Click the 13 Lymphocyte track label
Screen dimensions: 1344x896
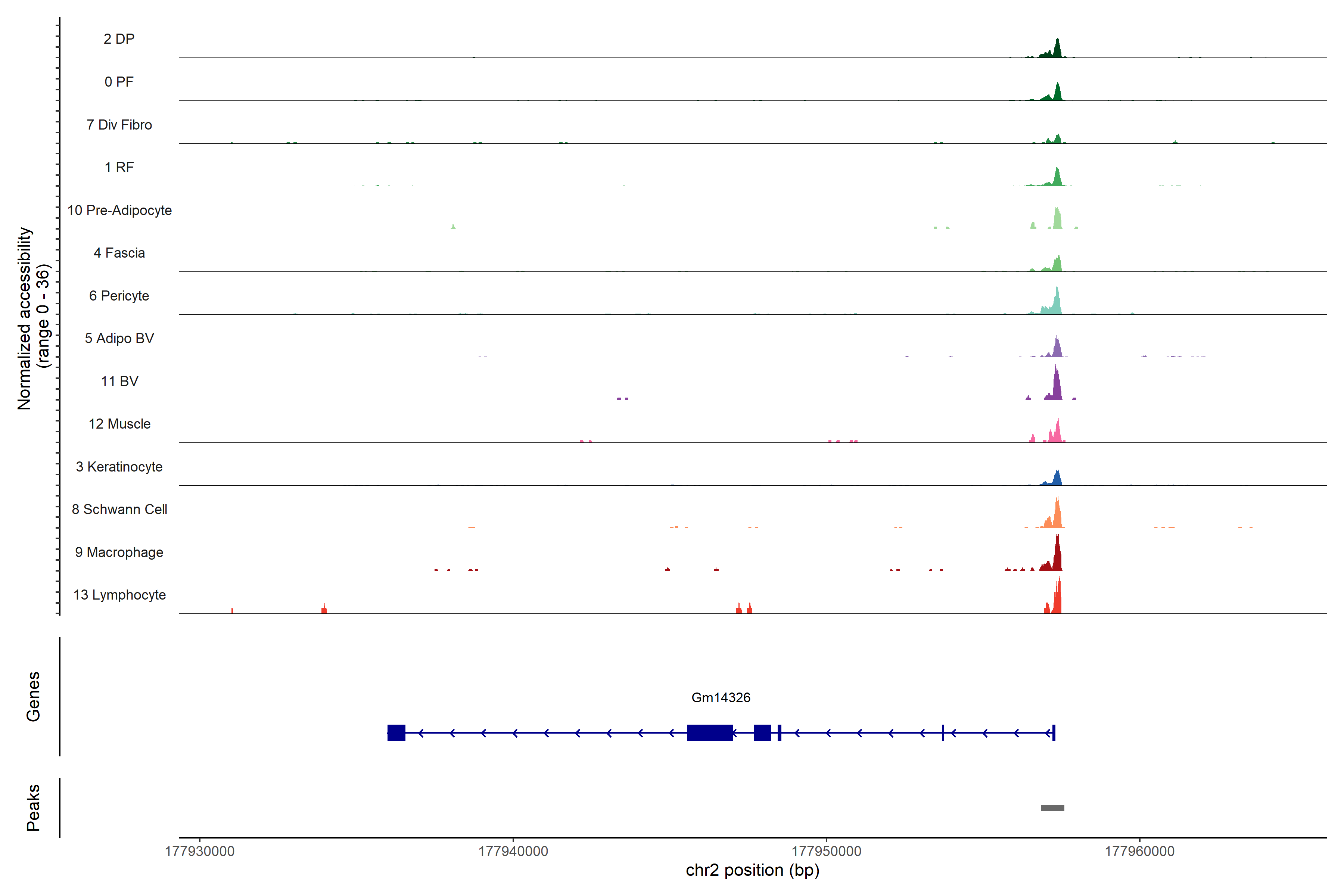119,595
